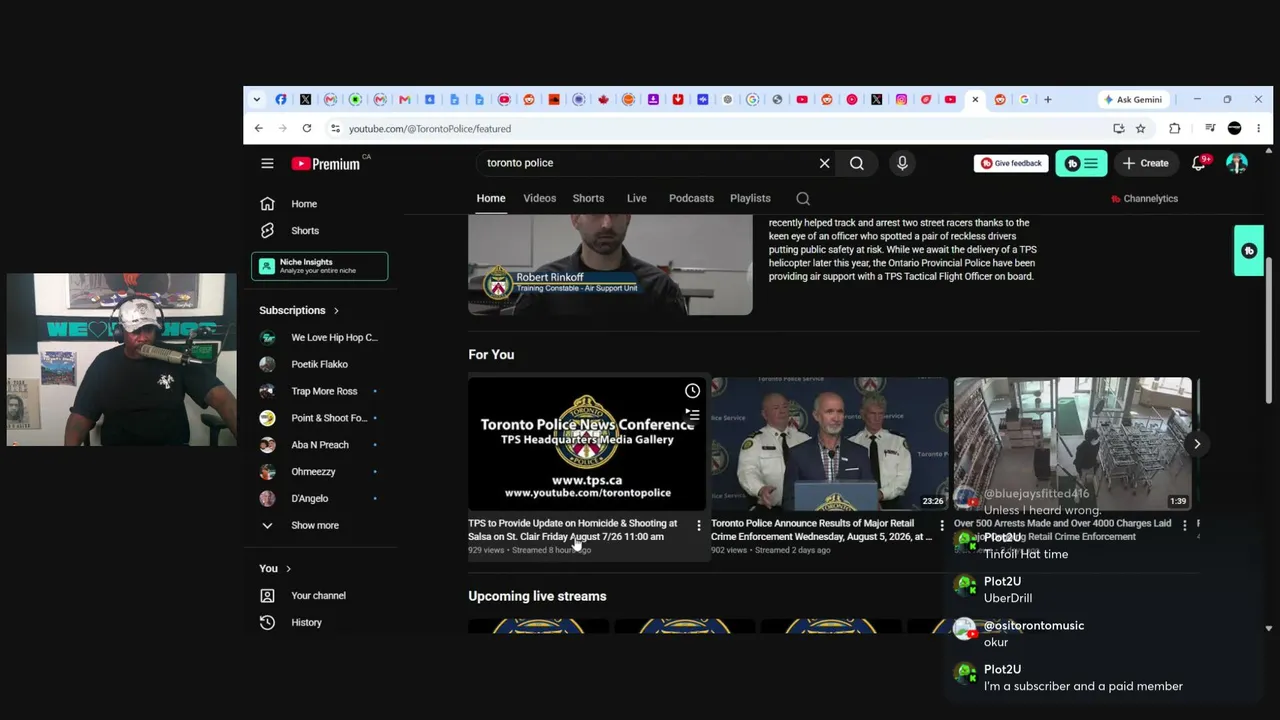The width and height of the screenshot is (1280, 720).
Task: Switch to the Live tab
Action: click(x=637, y=198)
